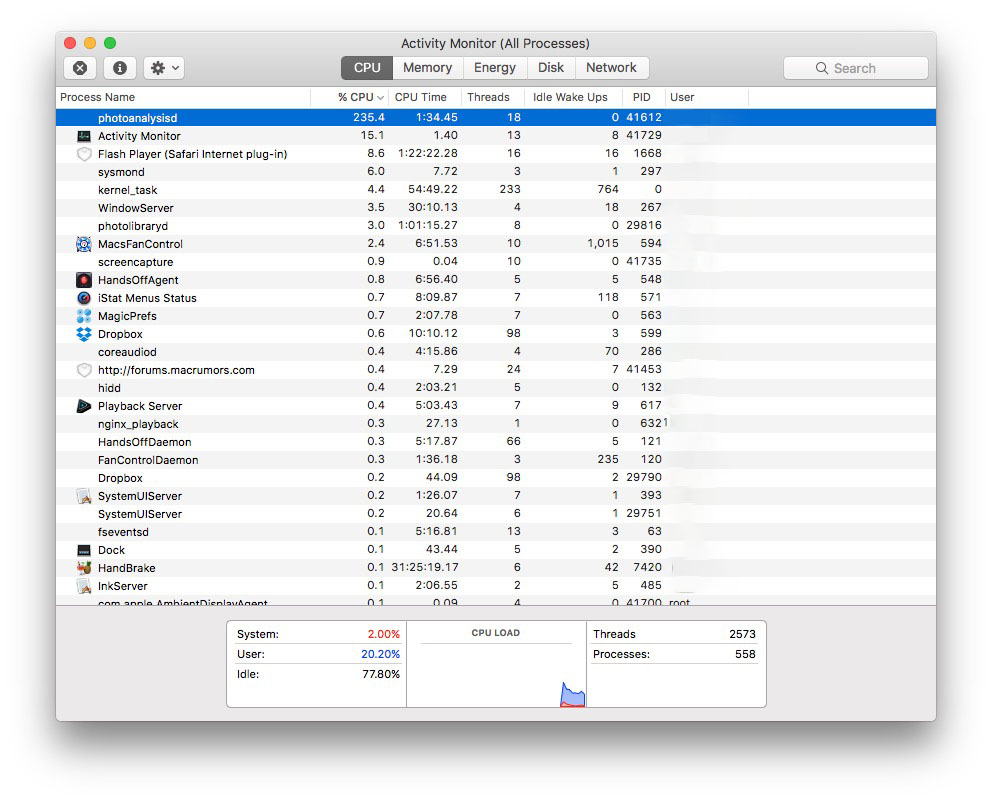Image resolution: width=992 pixels, height=801 pixels.
Task: Click the HandBrake pineapple icon
Action: coord(84,568)
